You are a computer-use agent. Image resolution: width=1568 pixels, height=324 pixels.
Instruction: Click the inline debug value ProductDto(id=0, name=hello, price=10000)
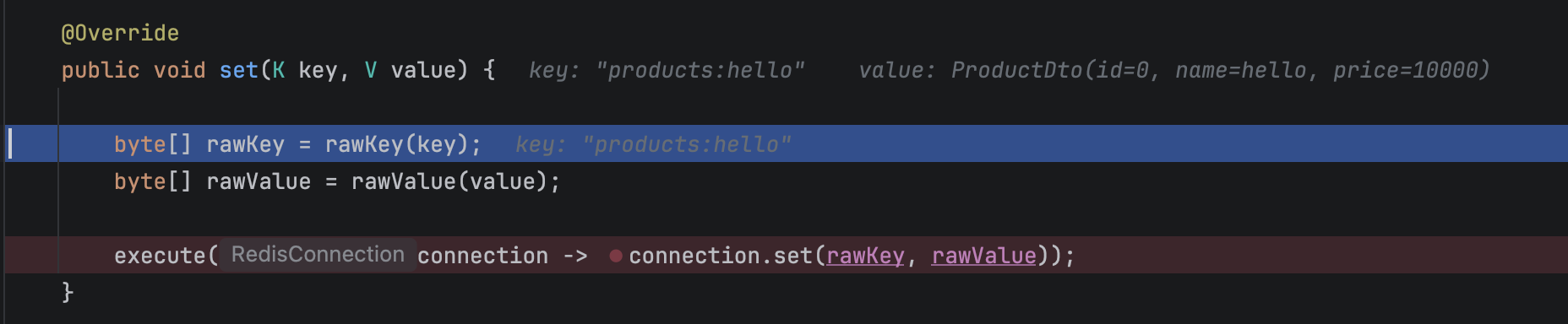tap(1173, 70)
